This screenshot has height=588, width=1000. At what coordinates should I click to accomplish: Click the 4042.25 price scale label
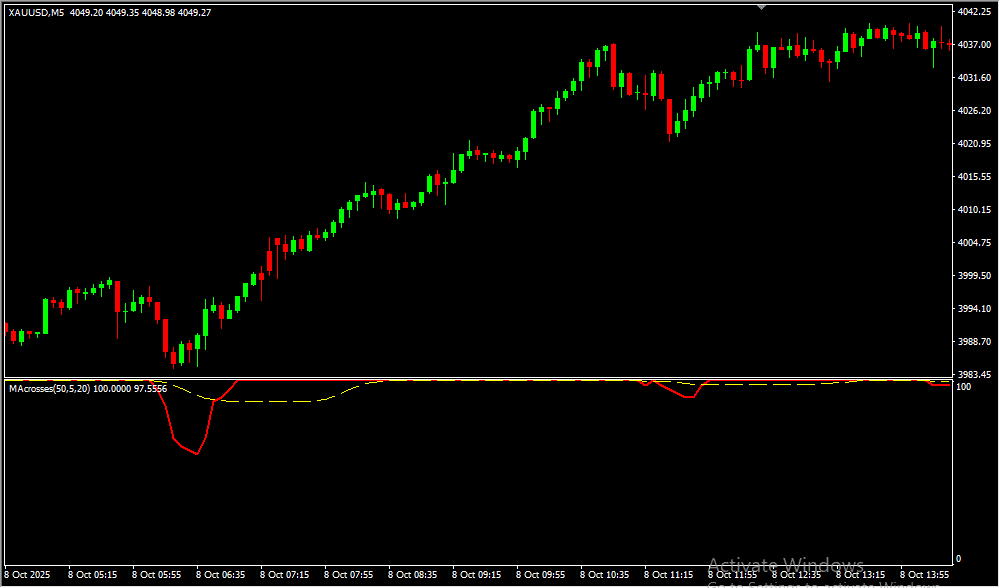[973, 12]
